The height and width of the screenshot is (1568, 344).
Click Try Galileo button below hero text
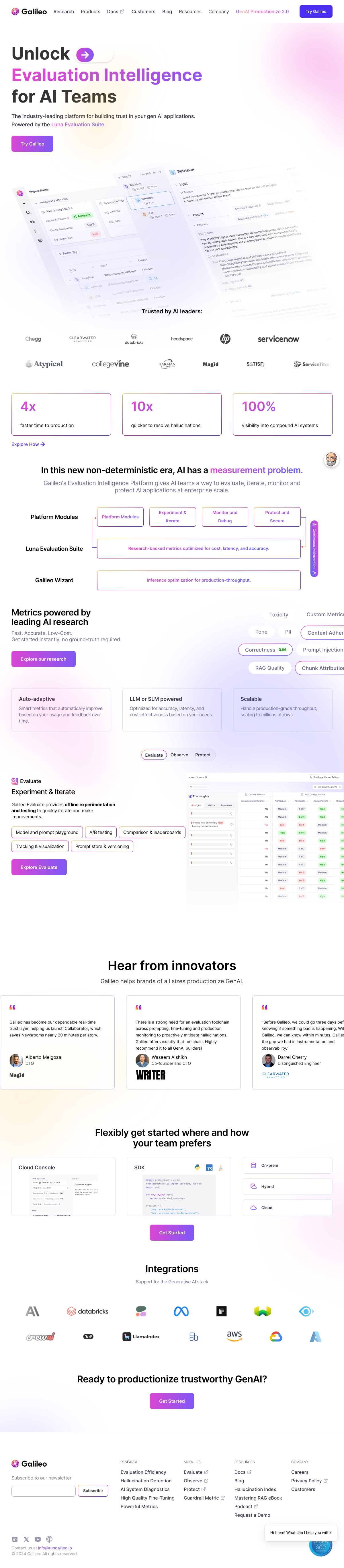[32, 144]
